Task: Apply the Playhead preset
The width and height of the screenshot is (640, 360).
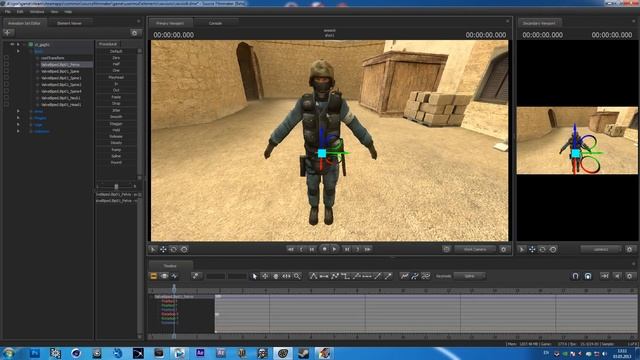Action: 116,78
